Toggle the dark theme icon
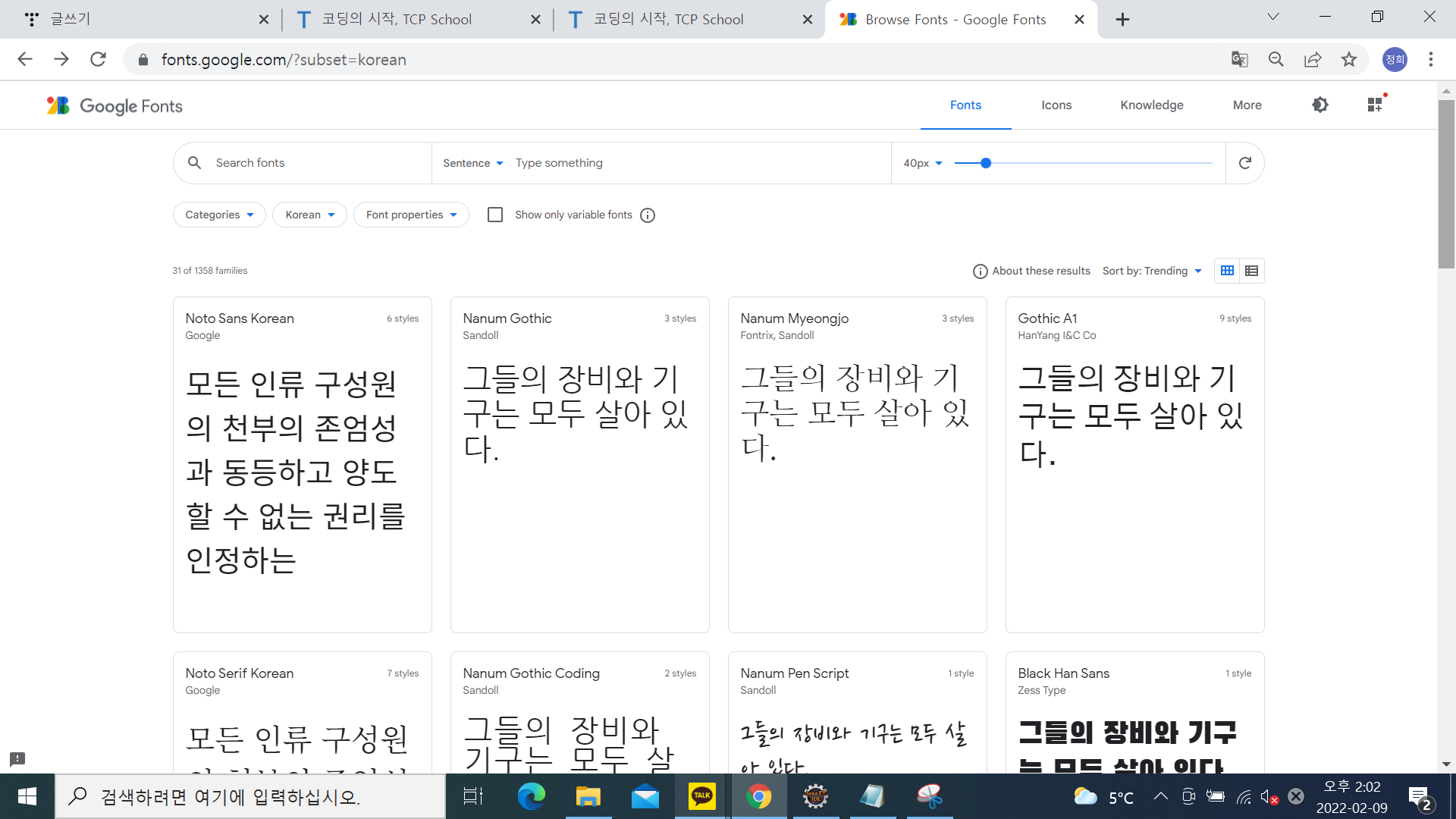 1320,105
